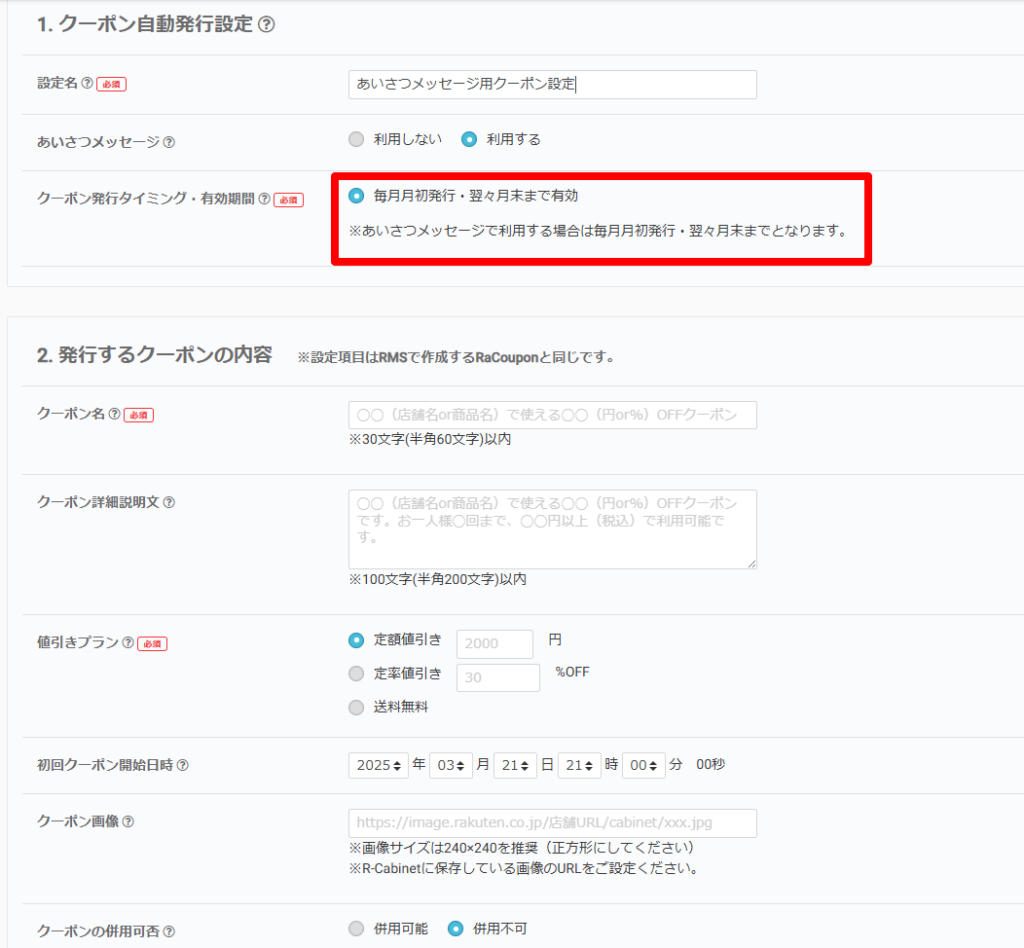Screen dimensions: 1024x948
Task: Click help icon next to クーポンの併用可否
Action: coord(168,932)
